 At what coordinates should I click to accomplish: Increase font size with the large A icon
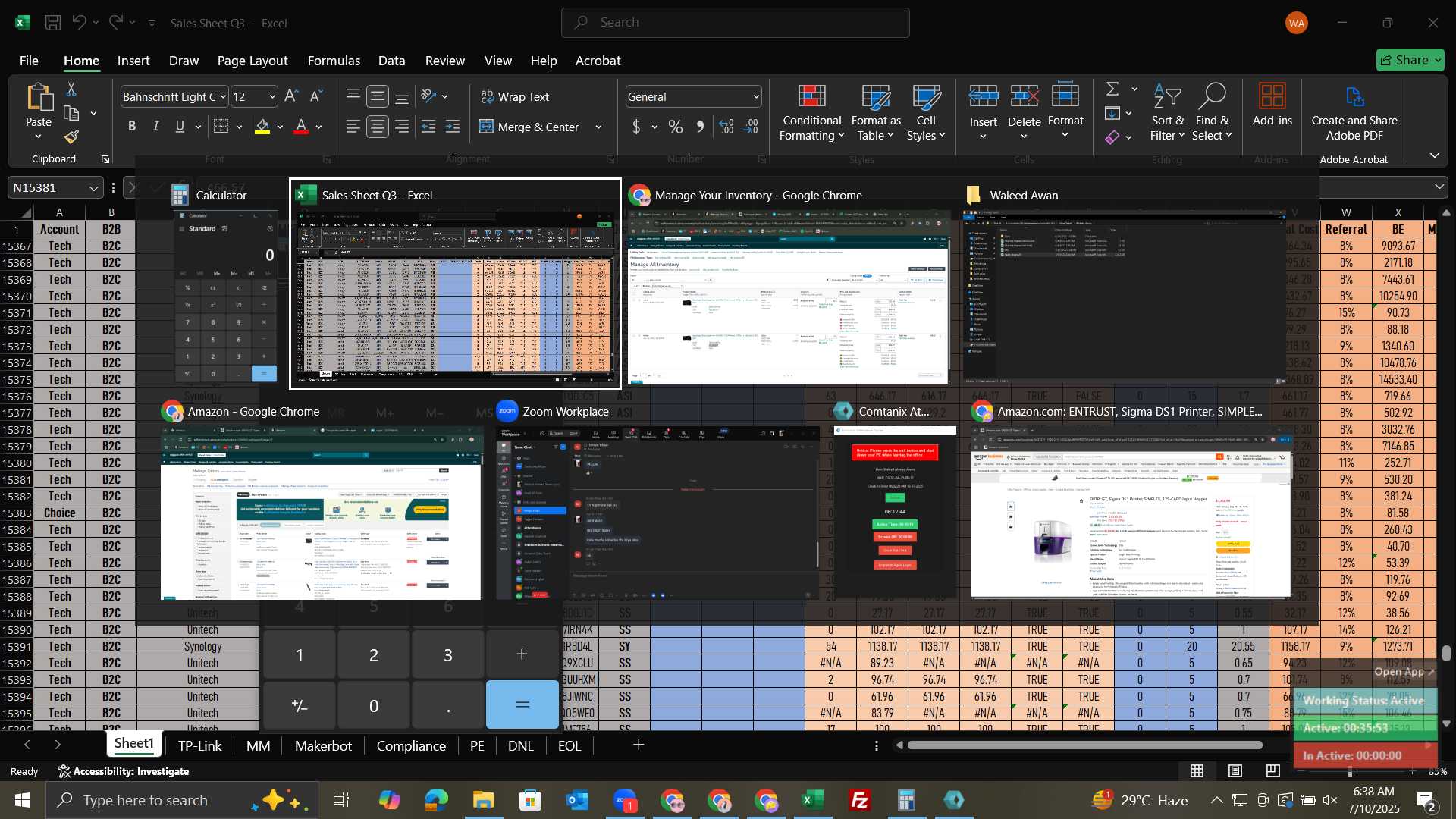coord(291,96)
